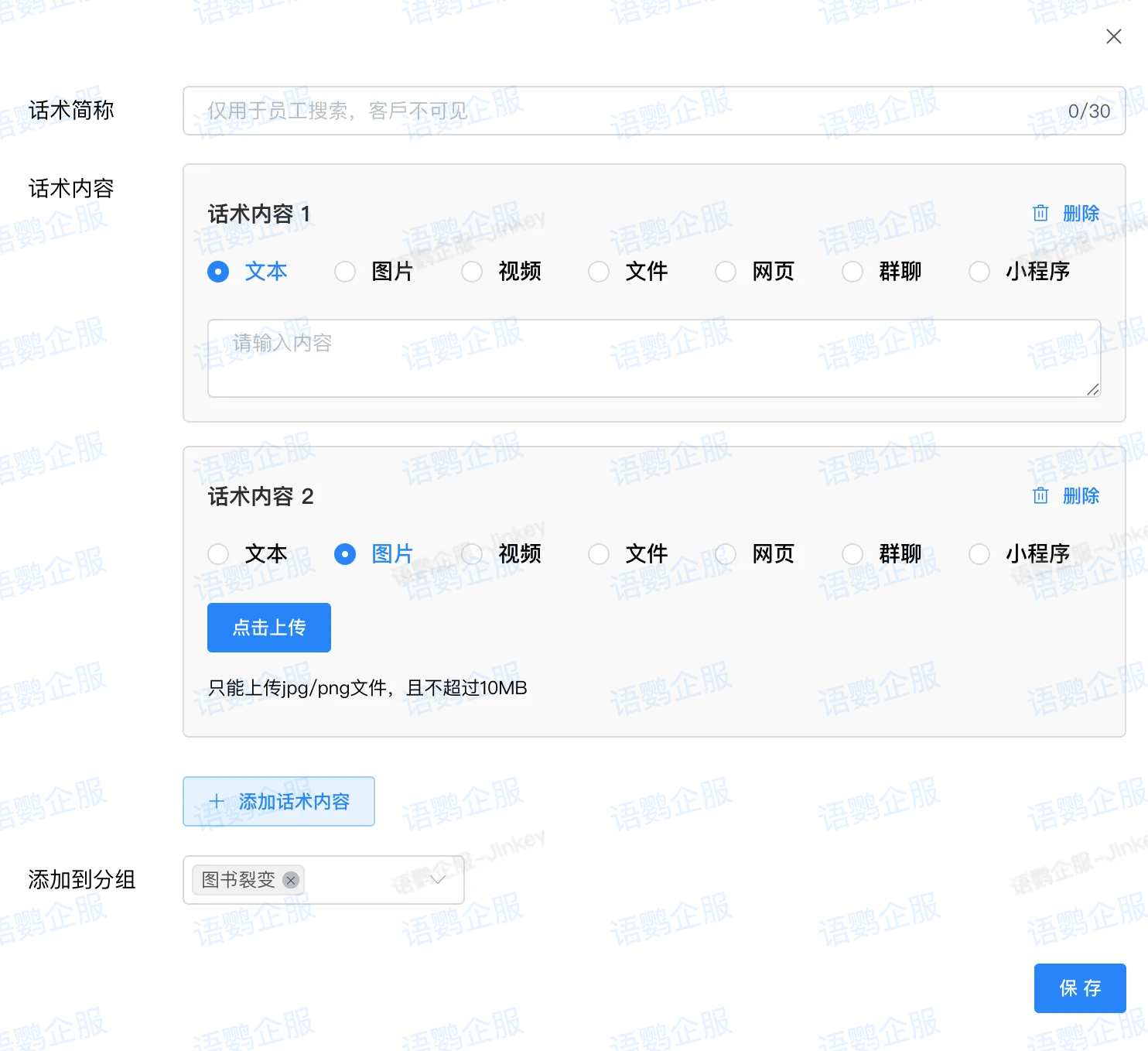
Task: Choose 小程序 radio in 话术内容 2
Action: pos(979,554)
